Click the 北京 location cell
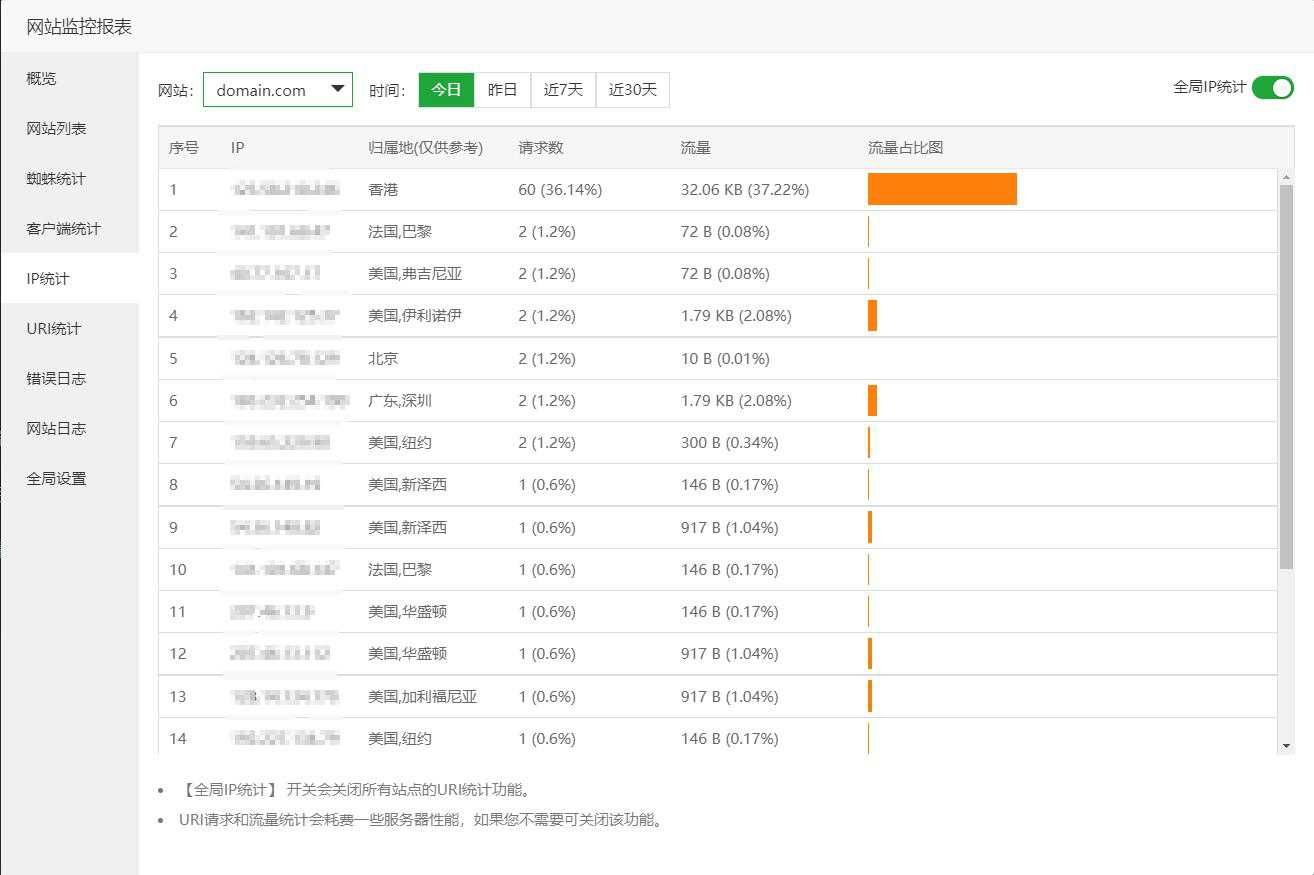The width and height of the screenshot is (1314, 875). 383,358
